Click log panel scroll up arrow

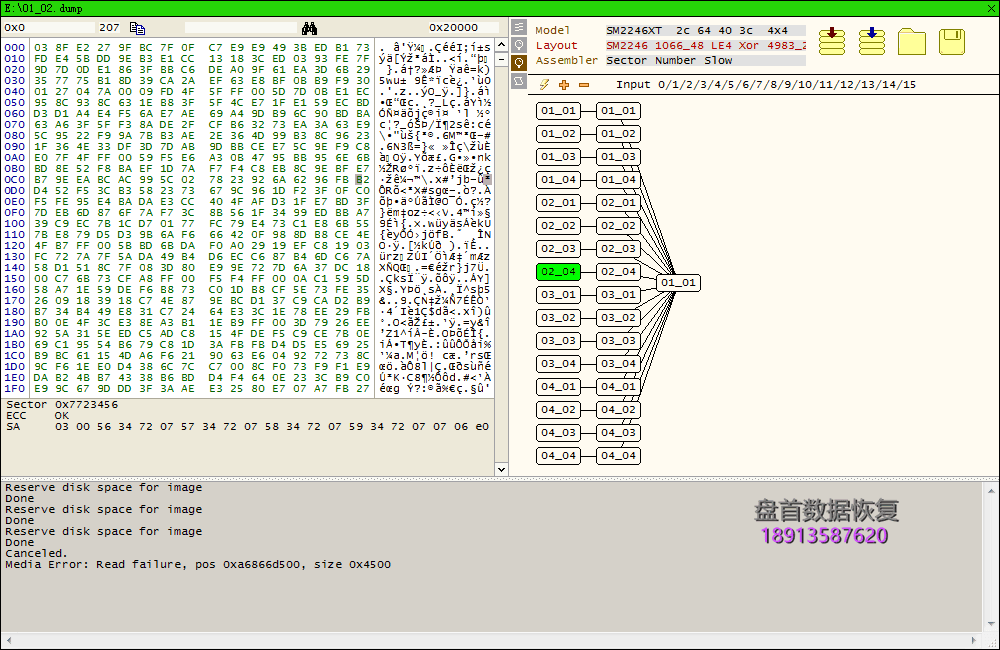(991, 490)
